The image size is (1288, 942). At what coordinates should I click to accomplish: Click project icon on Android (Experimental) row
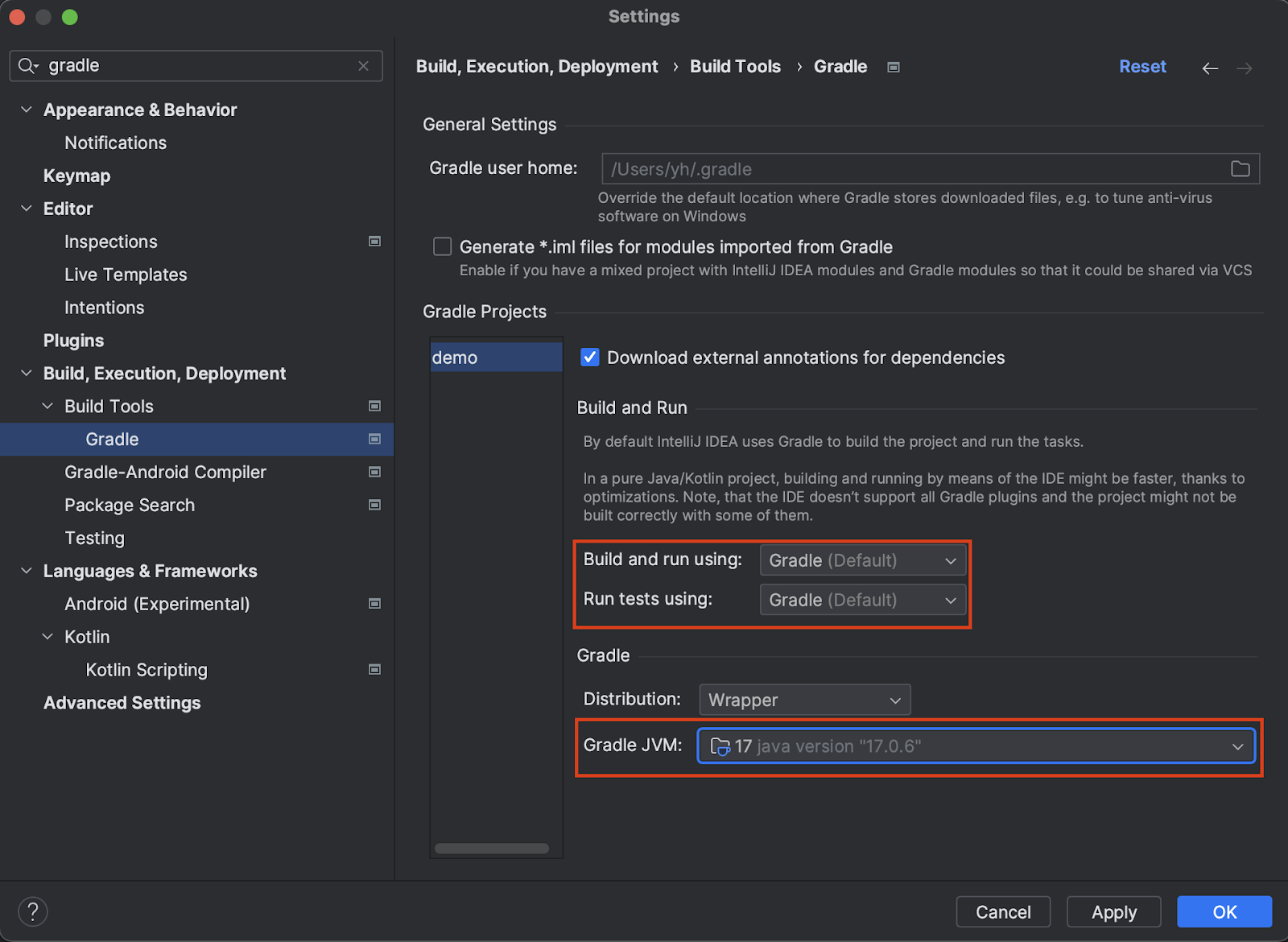[374, 604]
